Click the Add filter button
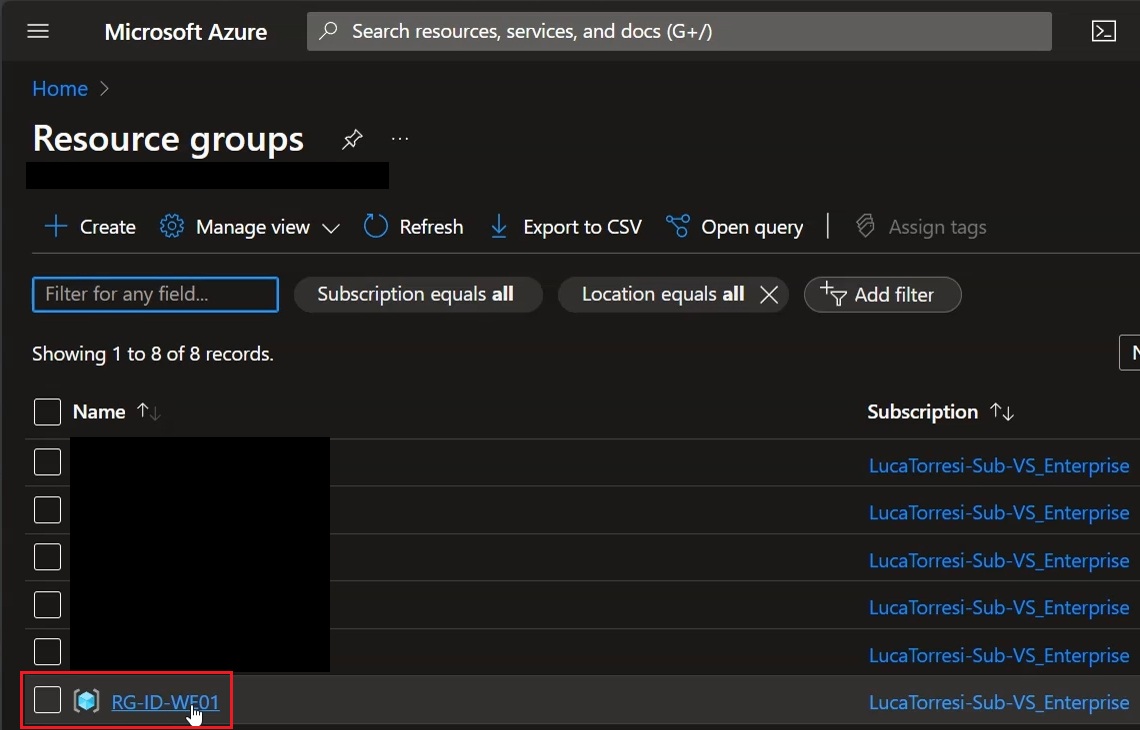The height and width of the screenshot is (730, 1140). click(x=883, y=294)
